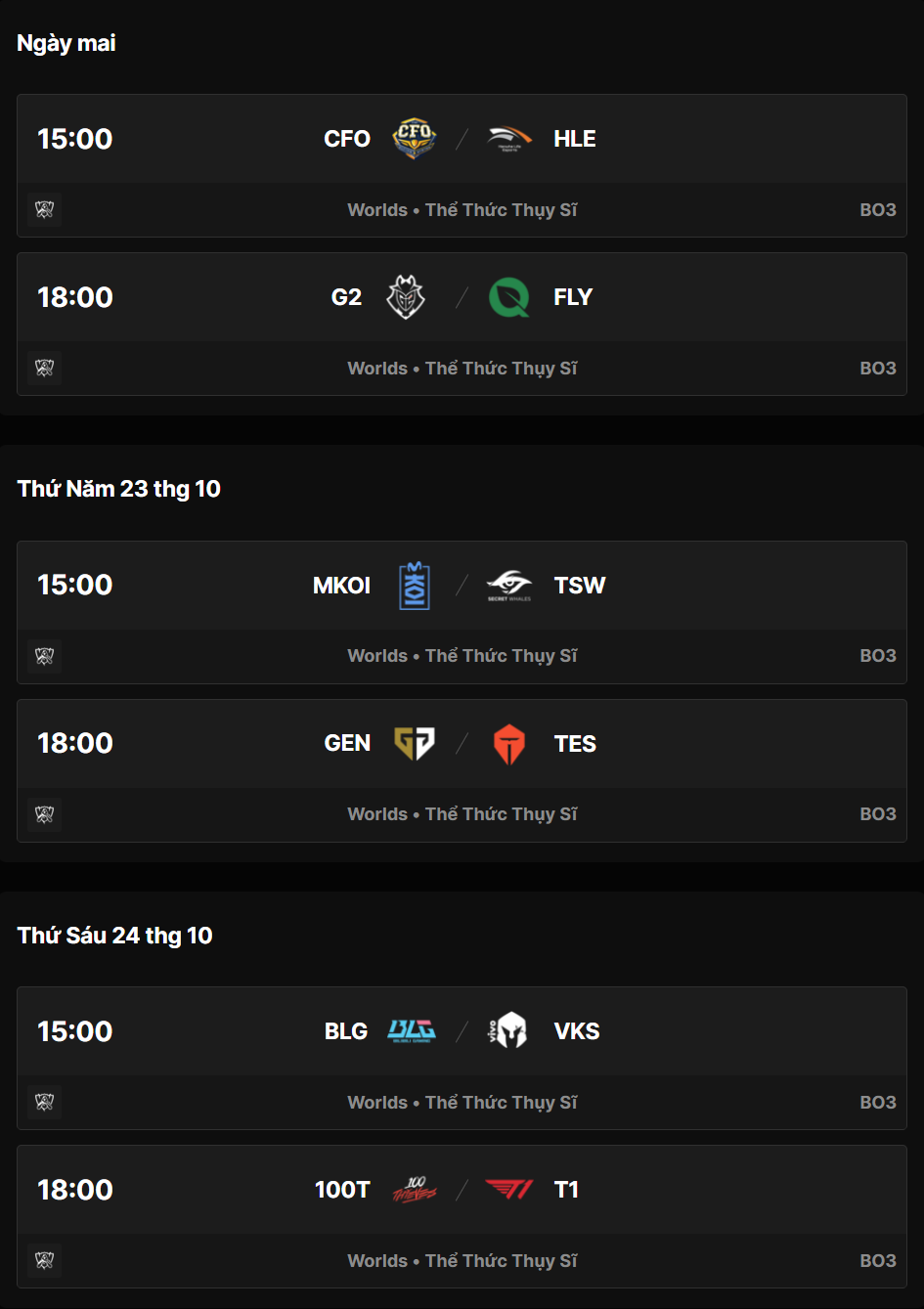Screen dimensions: 924x1309
Task: Click the Thứ Năm 23 thg 10 header
Action: (x=119, y=489)
